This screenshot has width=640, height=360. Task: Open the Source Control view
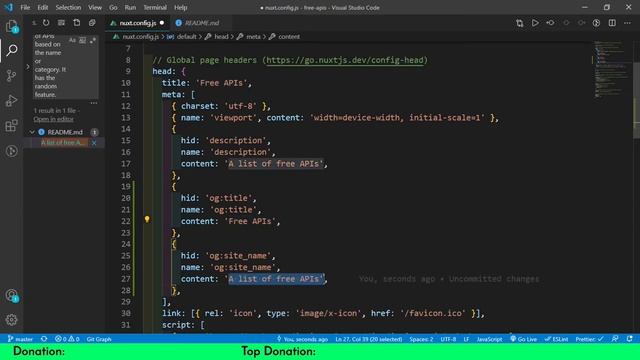pyautogui.click(x=12, y=76)
